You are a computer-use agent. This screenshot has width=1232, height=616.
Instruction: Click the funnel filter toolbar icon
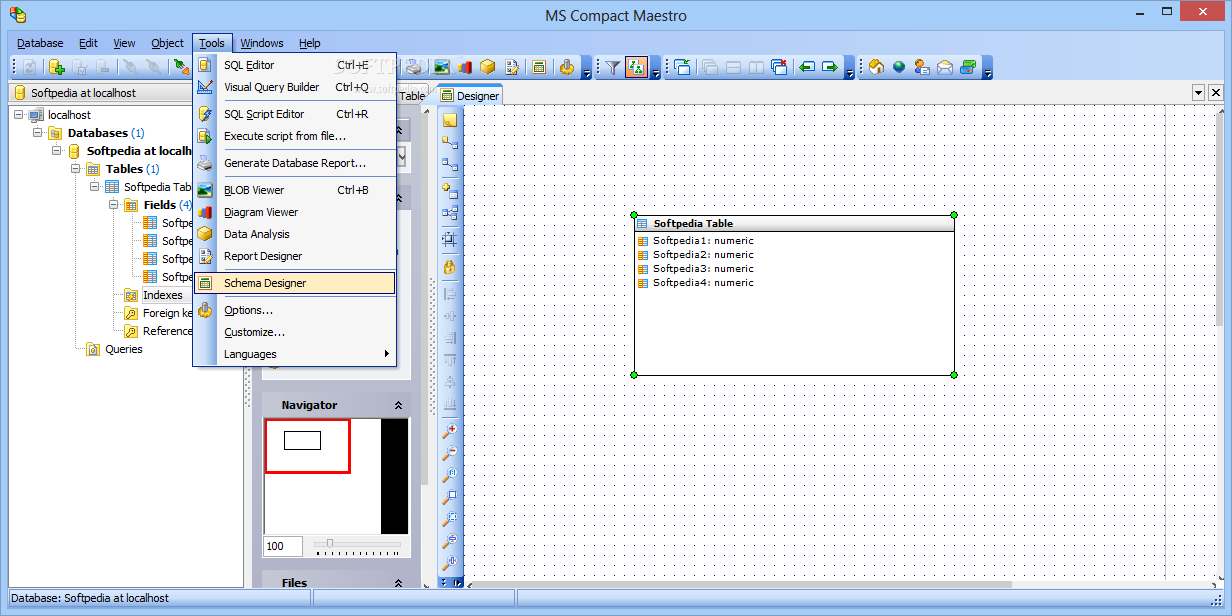coord(613,67)
